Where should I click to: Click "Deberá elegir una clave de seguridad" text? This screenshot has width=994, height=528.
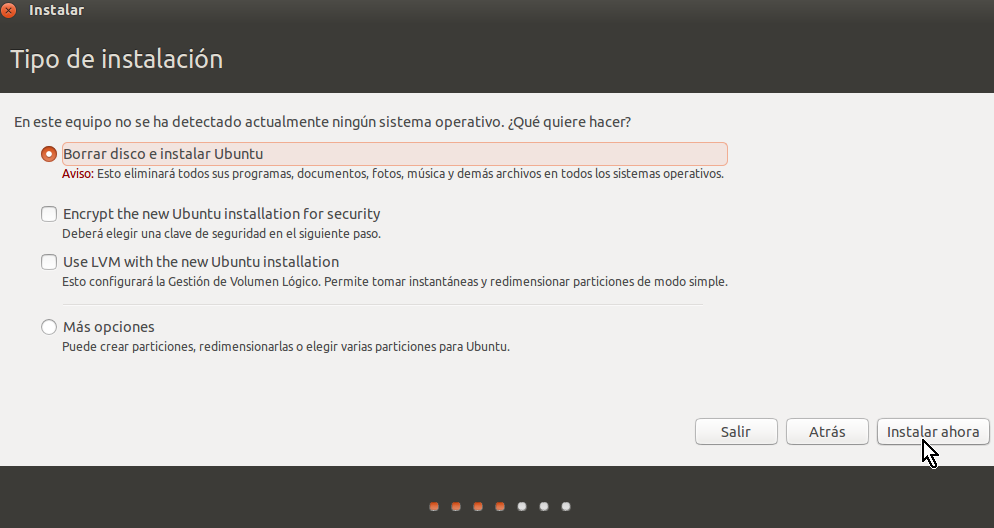coord(221,234)
